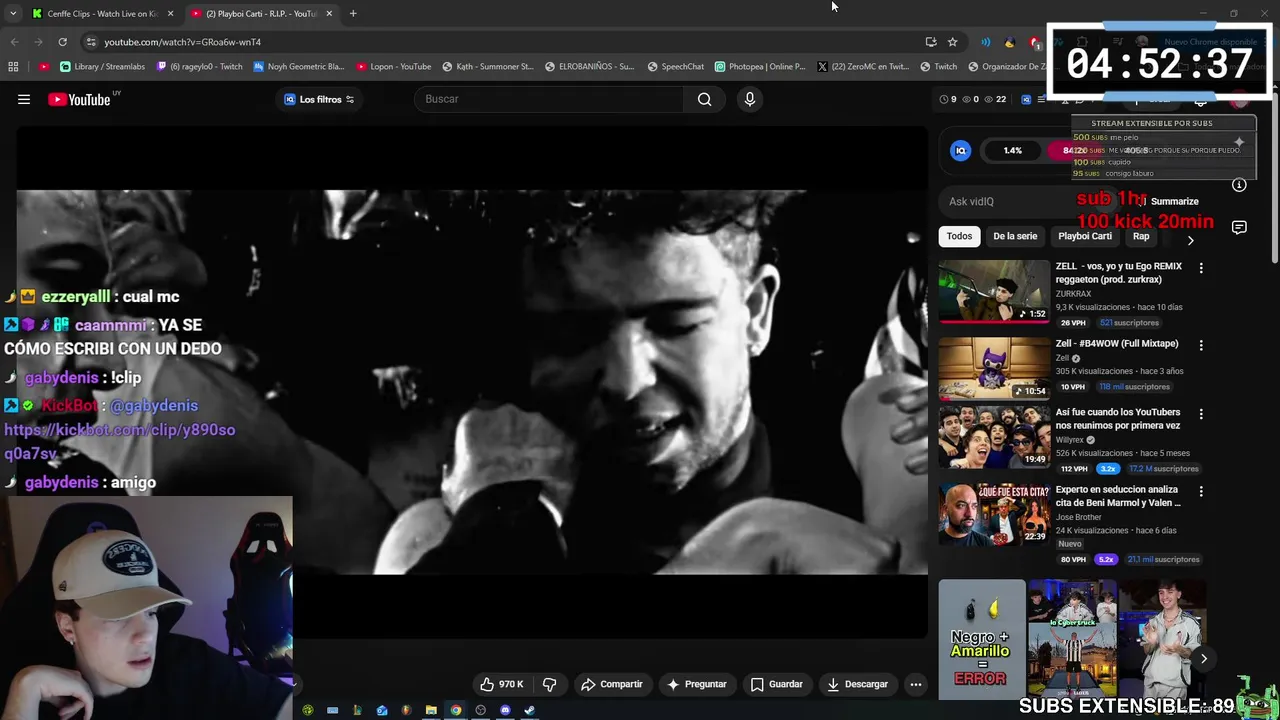This screenshot has width=1280, height=720.
Task: Open the Chrome tab search dropdown
Action: tap(13, 13)
